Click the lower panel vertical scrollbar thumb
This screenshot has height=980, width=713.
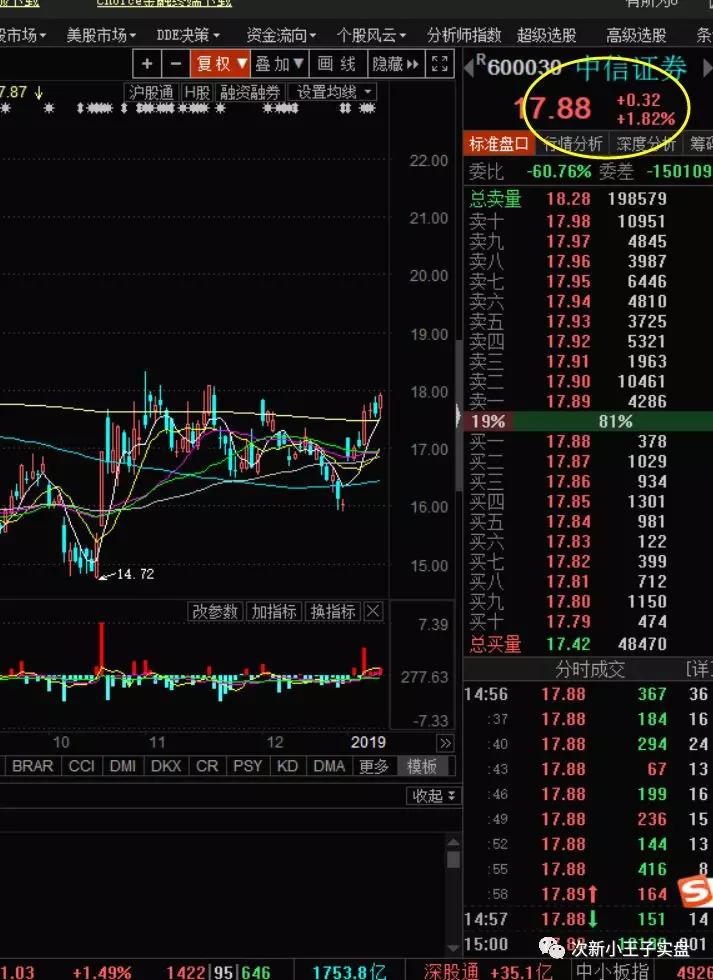(454, 859)
